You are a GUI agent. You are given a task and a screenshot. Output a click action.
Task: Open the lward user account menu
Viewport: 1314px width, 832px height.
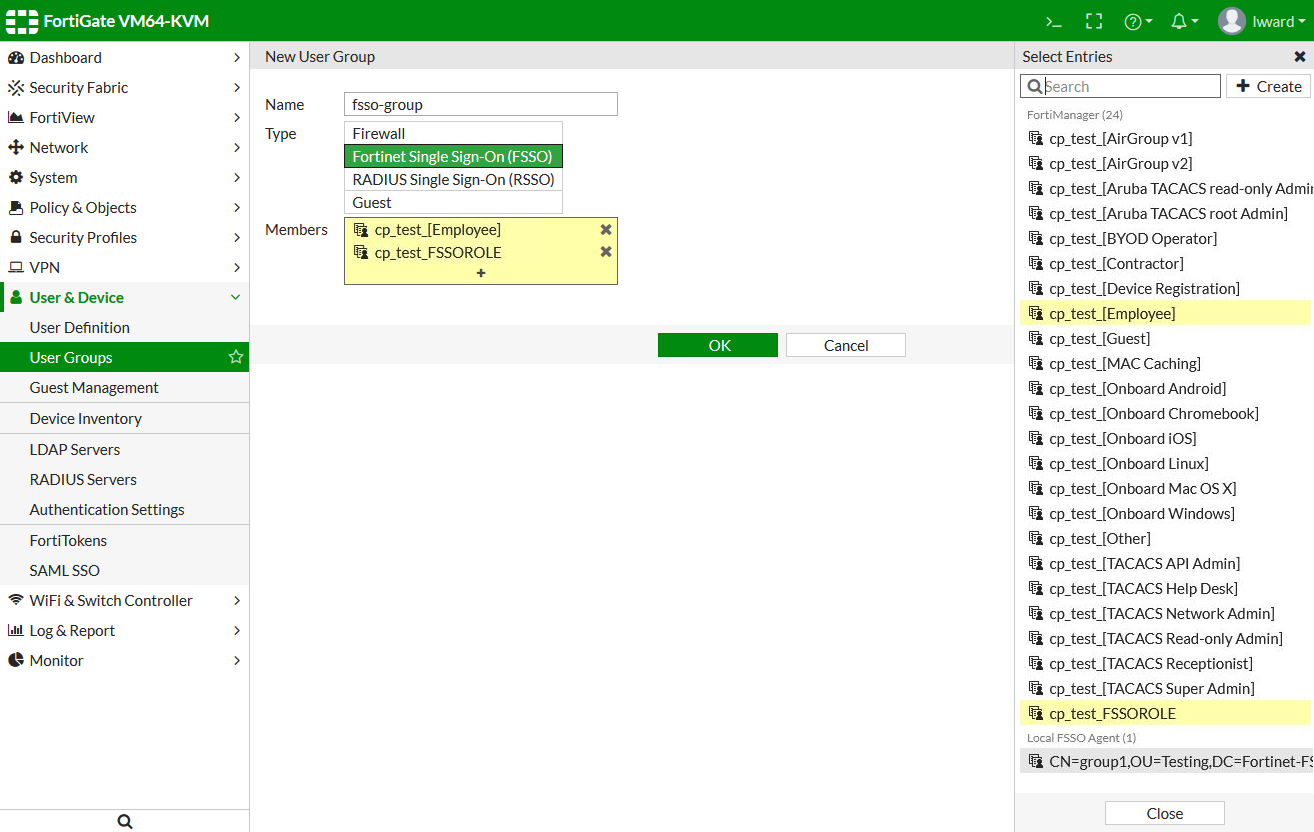pyautogui.click(x=1262, y=21)
